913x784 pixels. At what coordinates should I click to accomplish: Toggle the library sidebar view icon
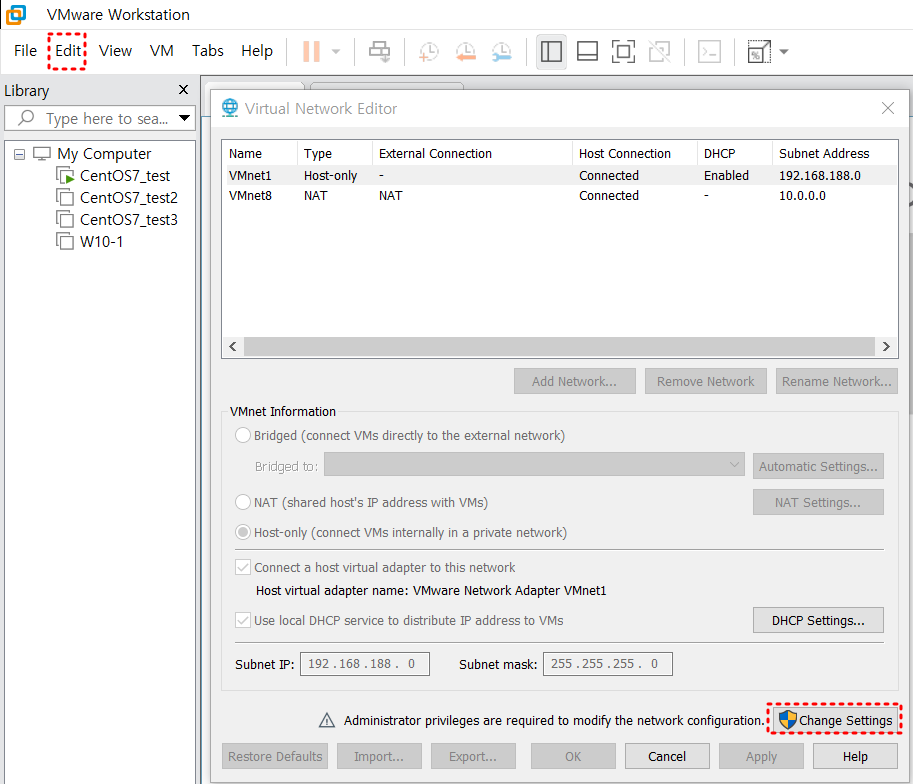[x=551, y=51]
